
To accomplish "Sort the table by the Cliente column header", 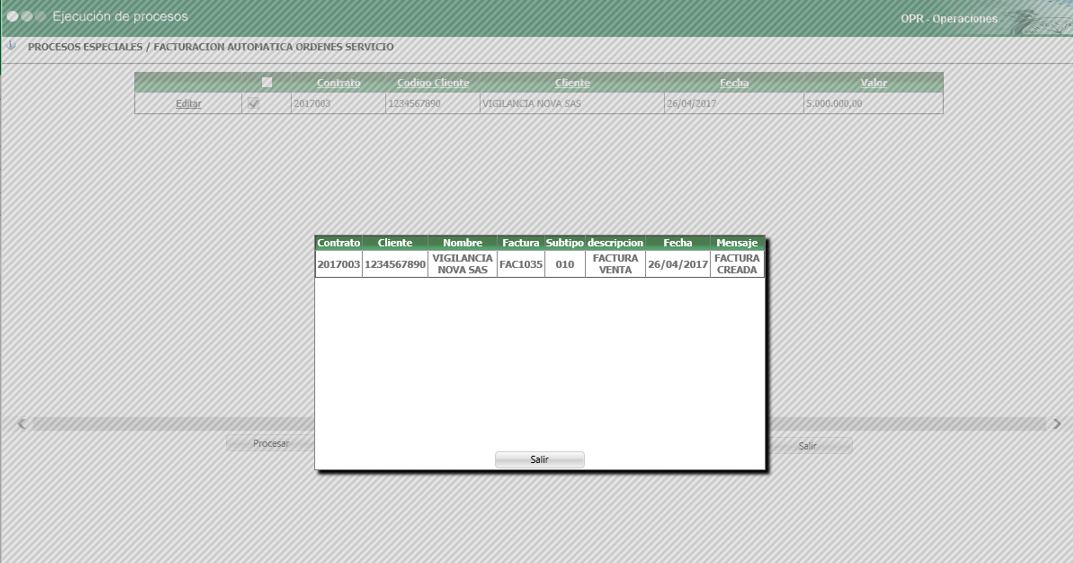I will coord(572,83).
